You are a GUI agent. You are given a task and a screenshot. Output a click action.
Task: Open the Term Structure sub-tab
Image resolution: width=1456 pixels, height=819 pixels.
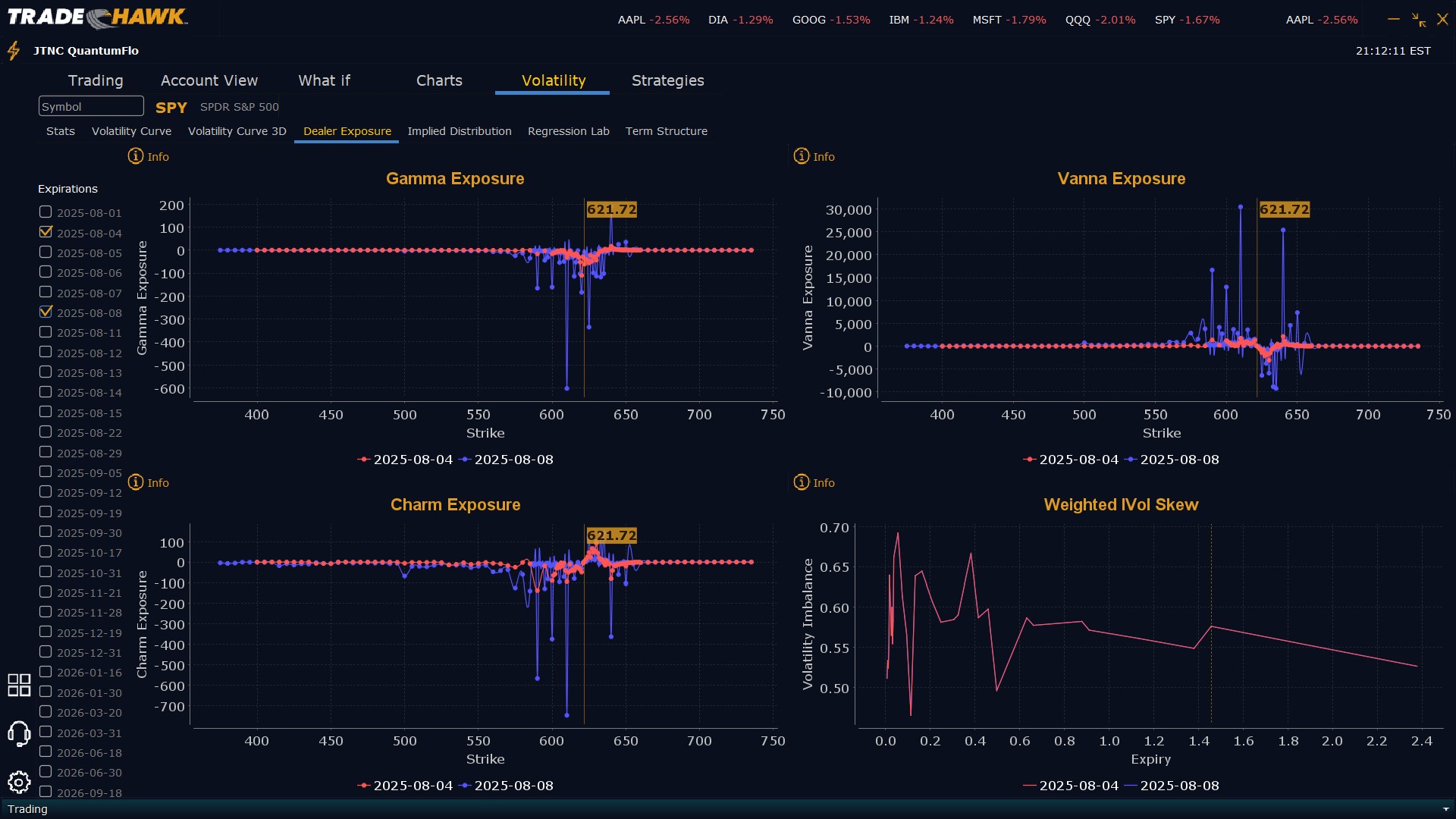pyautogui.click(x=666, y=131)
